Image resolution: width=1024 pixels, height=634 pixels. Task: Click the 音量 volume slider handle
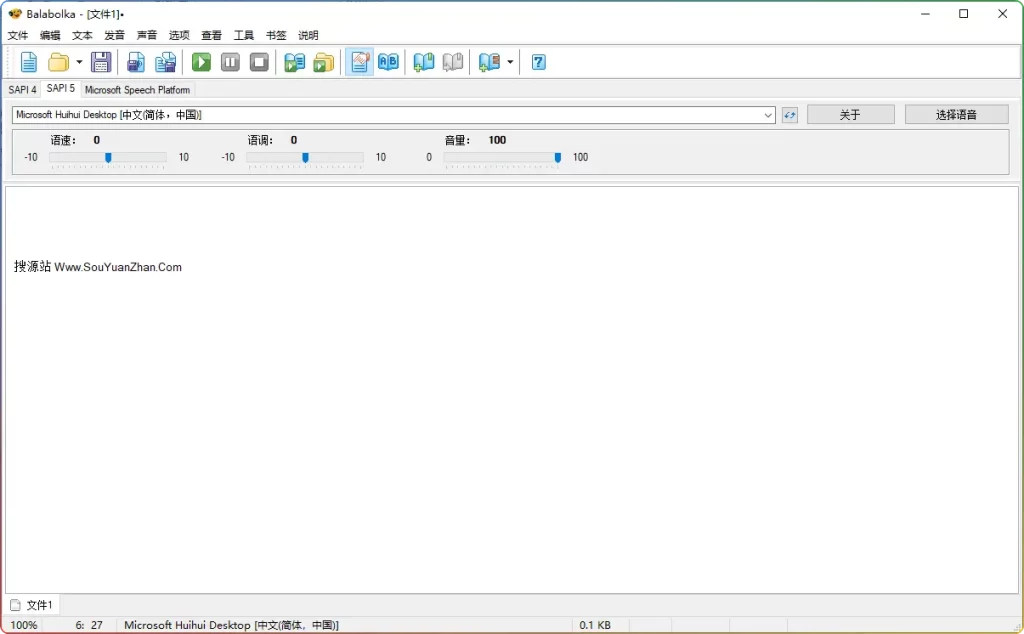(558, 157)
